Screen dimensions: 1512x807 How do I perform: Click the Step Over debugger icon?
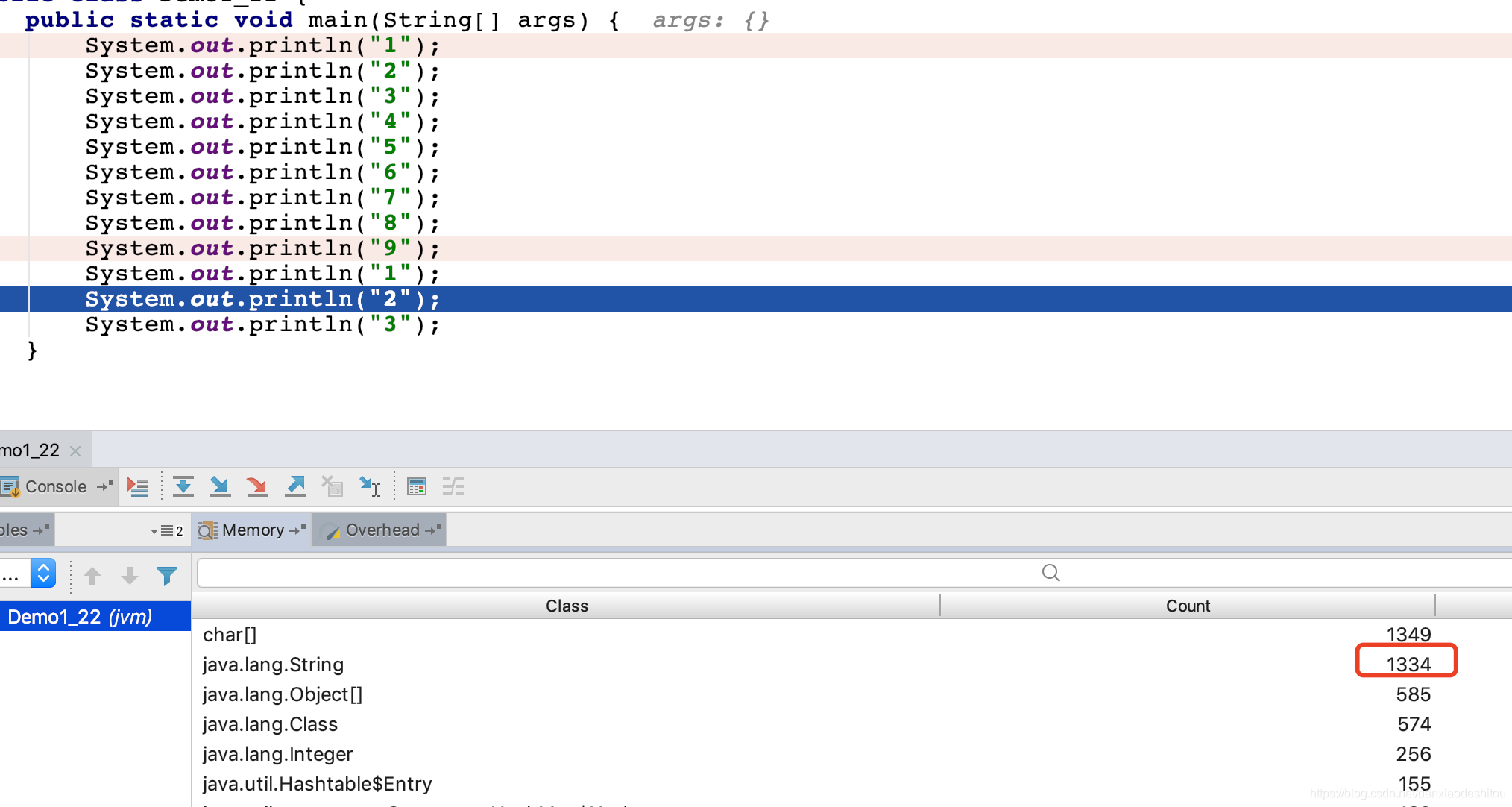pyautogui.click(x=183, y=487)
